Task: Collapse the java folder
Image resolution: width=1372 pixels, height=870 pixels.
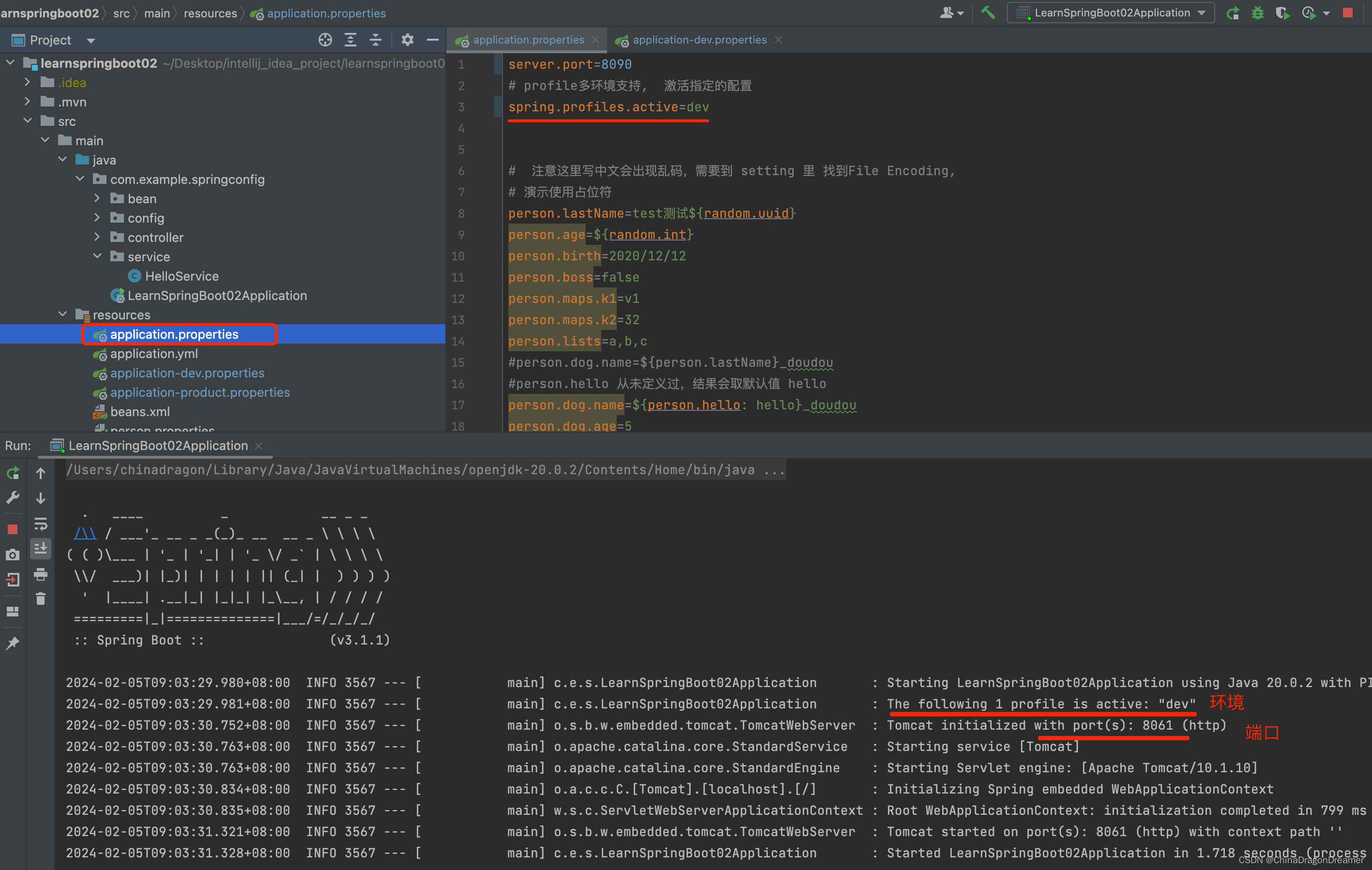Action: coord(62,159)
